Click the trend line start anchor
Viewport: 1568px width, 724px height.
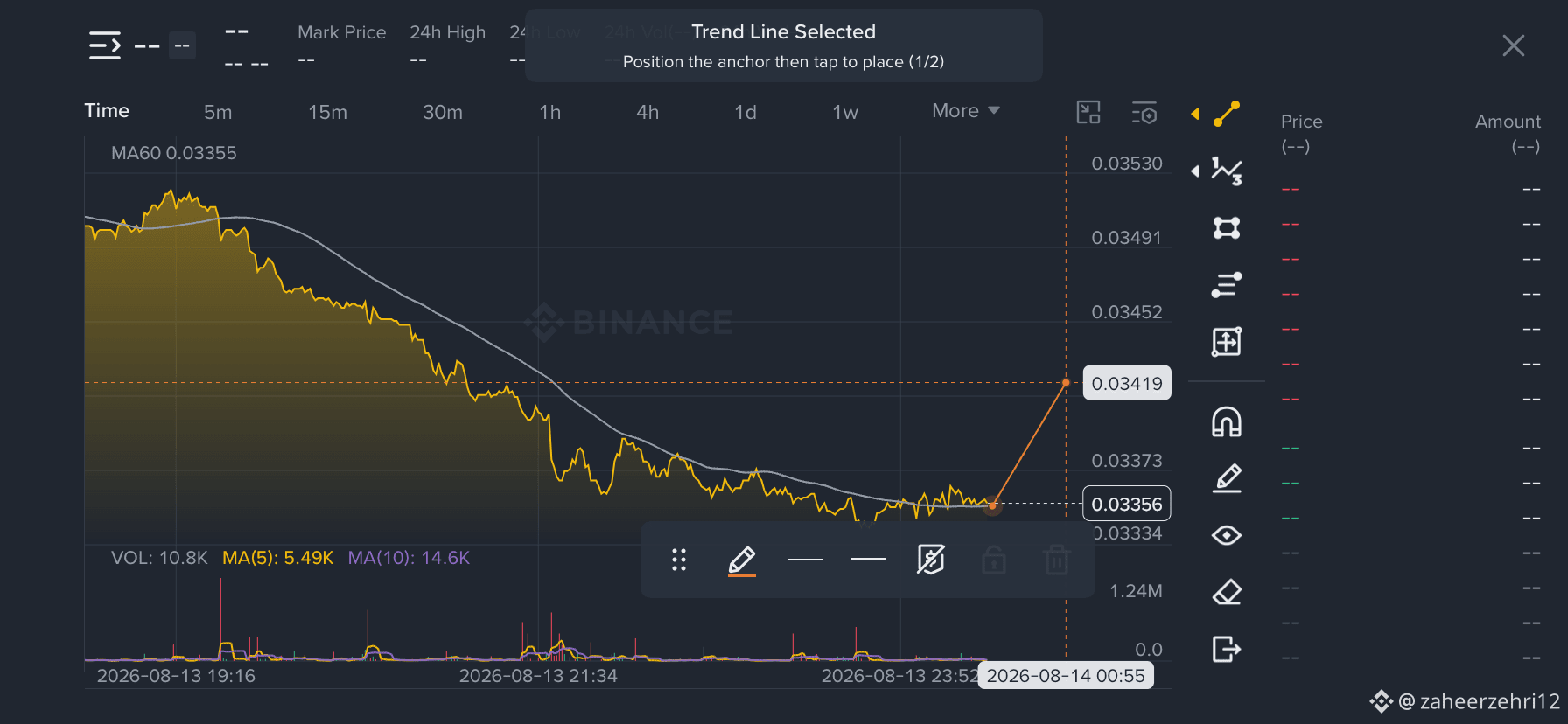[992, 505]
